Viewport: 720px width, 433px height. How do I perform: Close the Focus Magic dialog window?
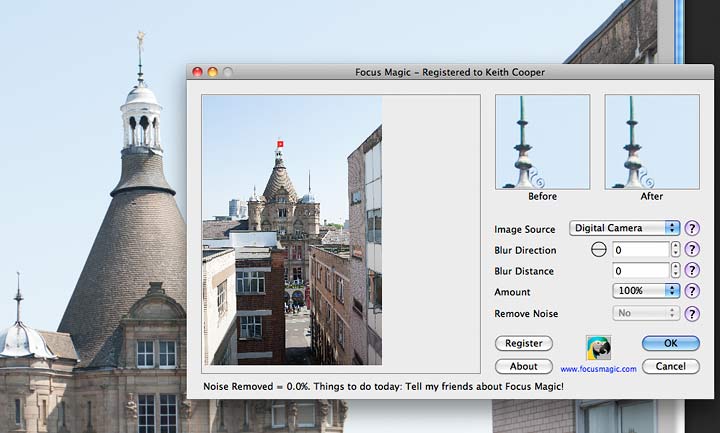[x=197, y=72]
